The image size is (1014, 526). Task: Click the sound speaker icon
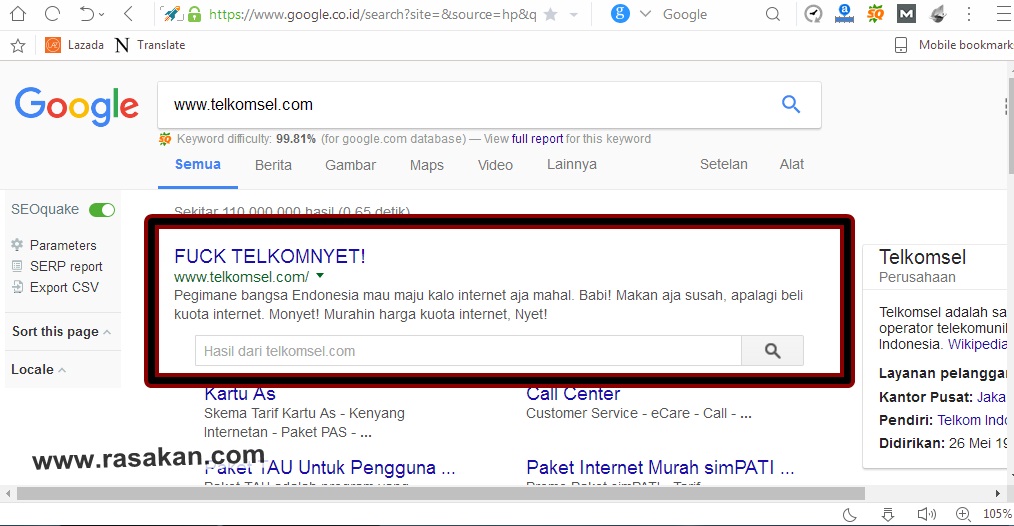[x=927, y=514]
